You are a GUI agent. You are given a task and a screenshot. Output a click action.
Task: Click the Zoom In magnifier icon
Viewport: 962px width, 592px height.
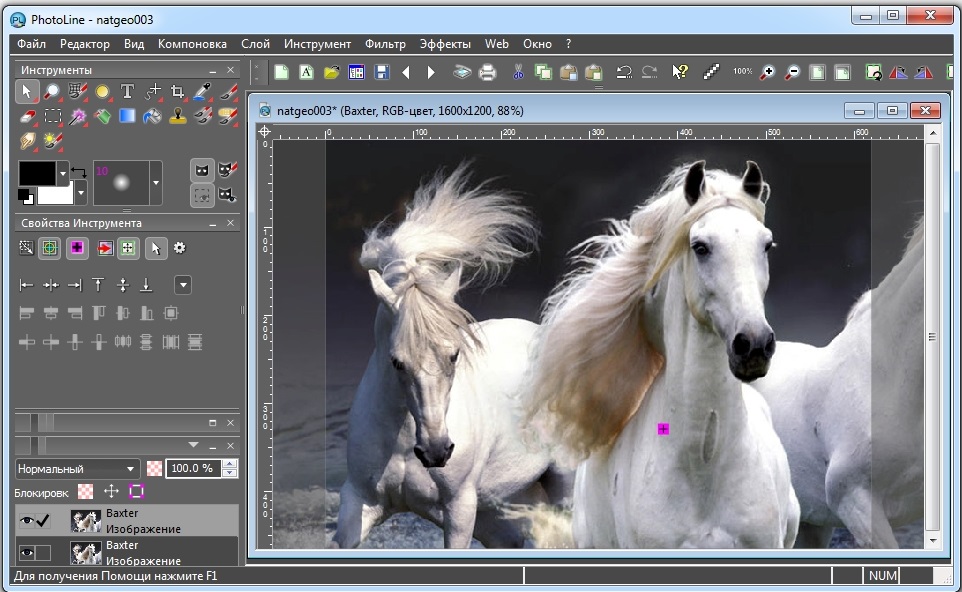click(x=768, y=72)
